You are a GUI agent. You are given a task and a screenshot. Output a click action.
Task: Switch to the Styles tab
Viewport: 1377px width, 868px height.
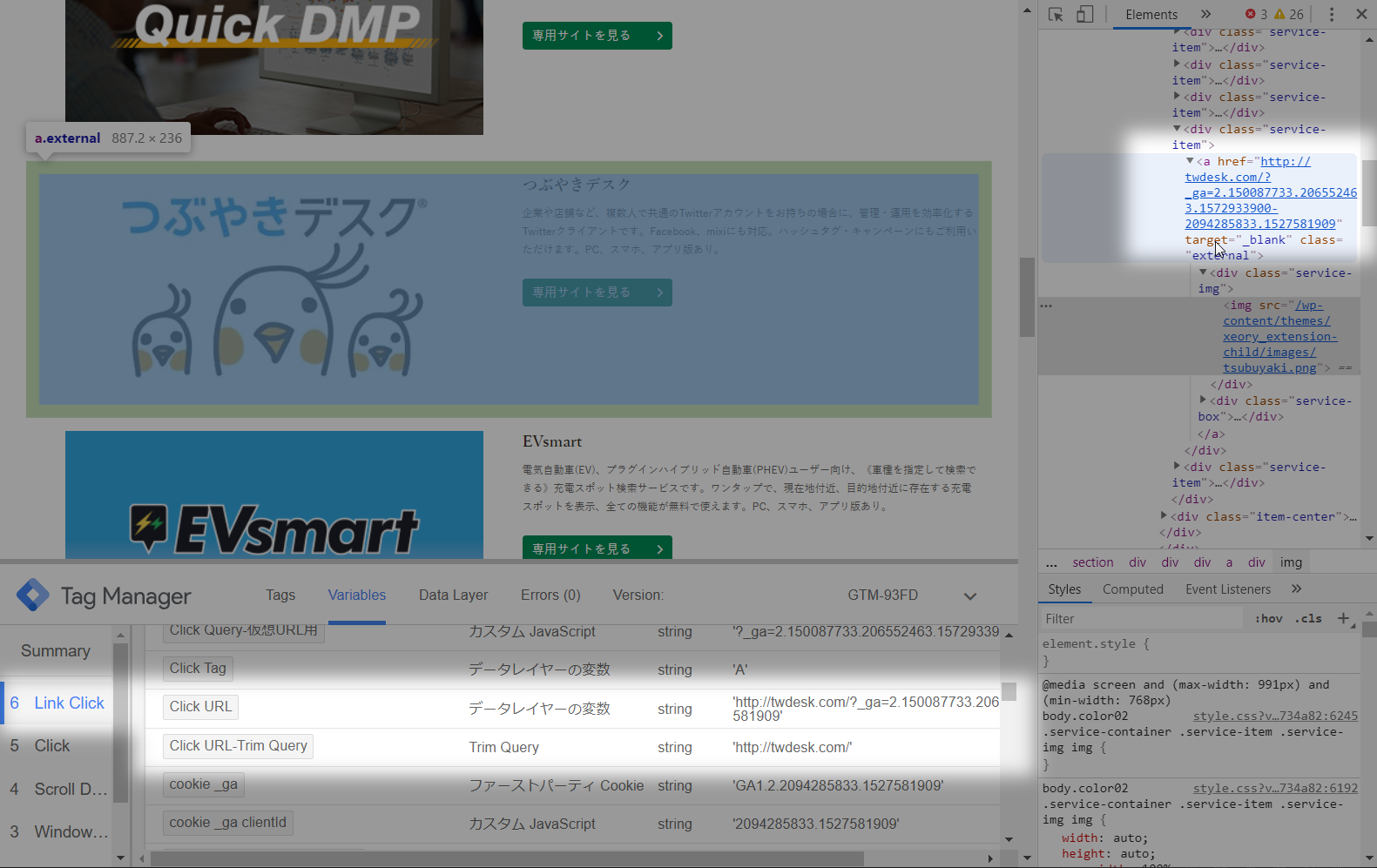click(x=1064, y=589)
